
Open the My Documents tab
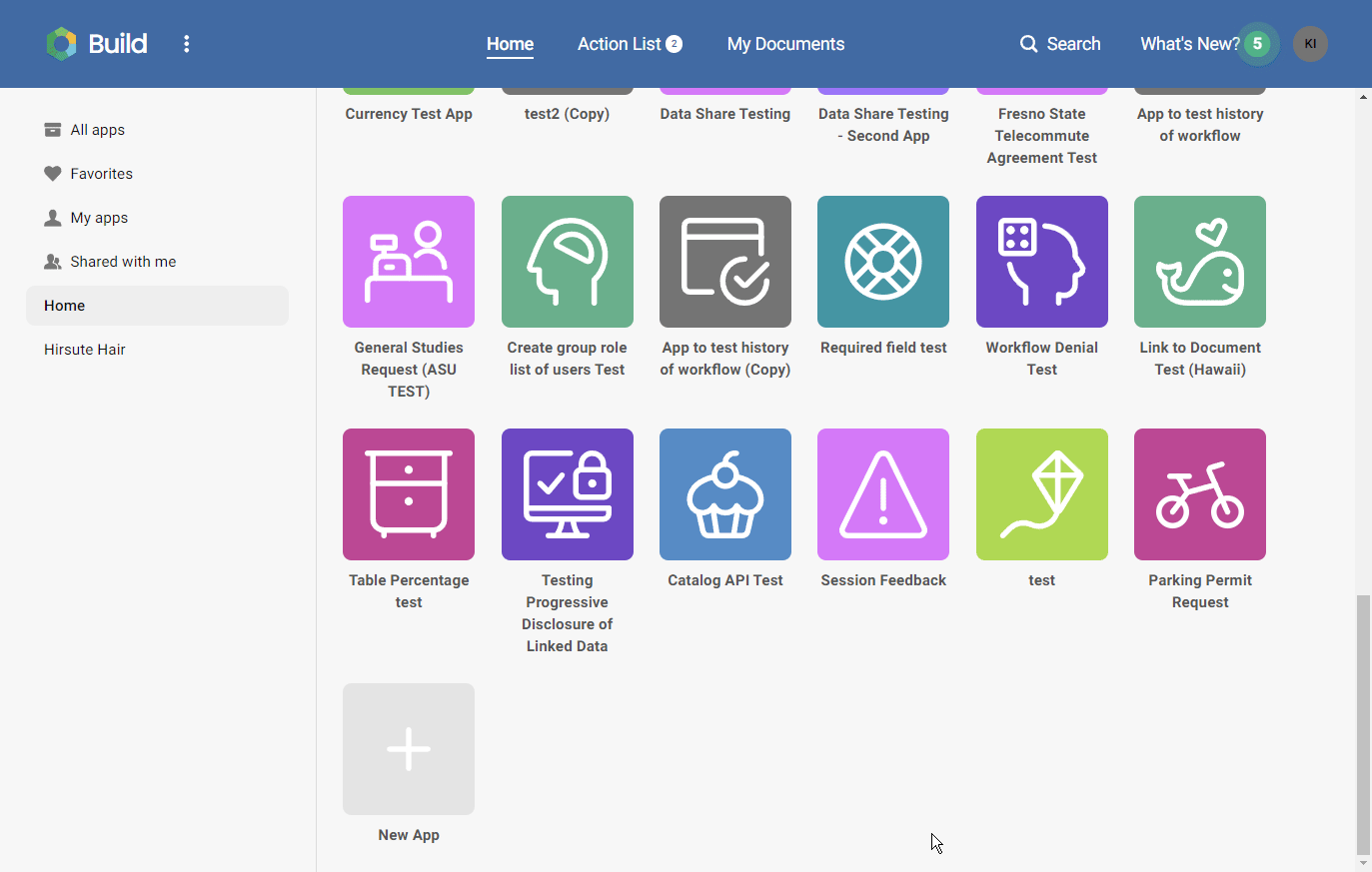click(x=785, y=43)
